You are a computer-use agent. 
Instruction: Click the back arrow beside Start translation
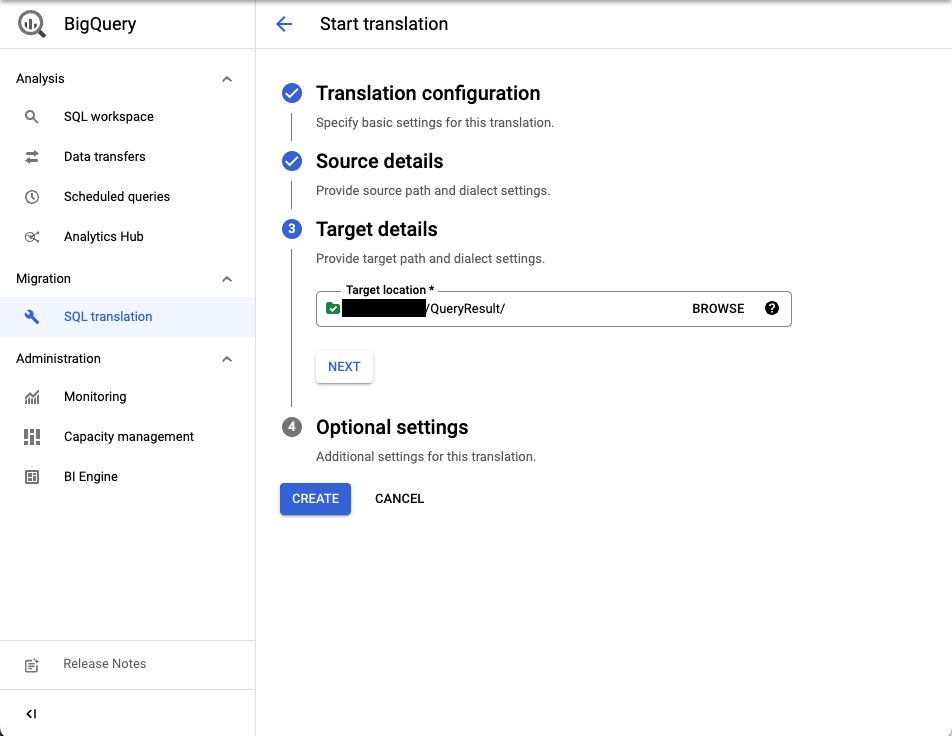click(x=284, y=24)
